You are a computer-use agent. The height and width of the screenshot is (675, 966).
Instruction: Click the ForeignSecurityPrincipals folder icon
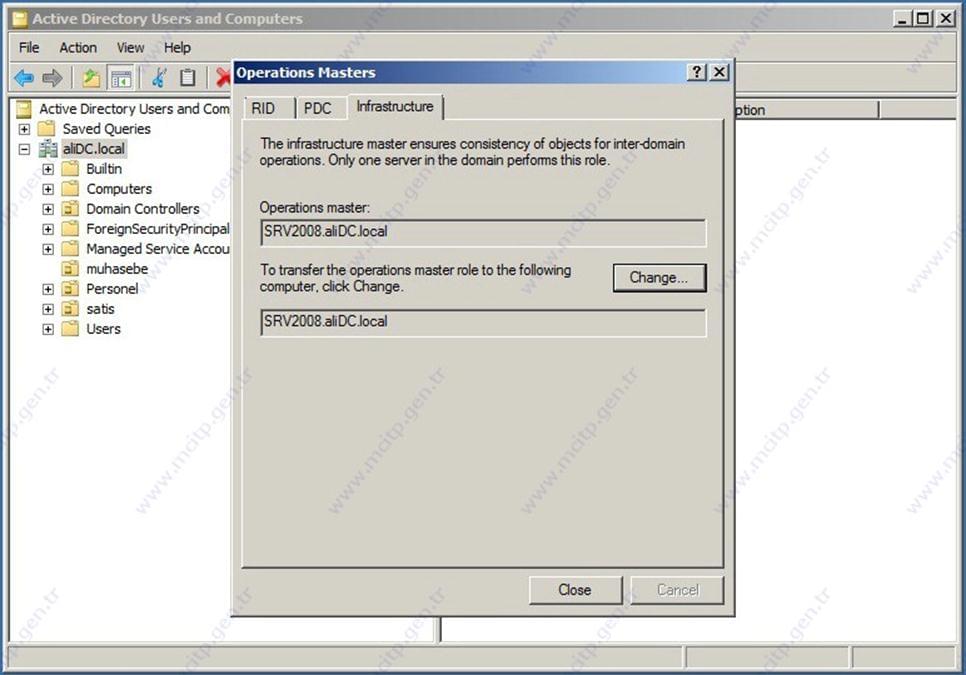click(70, 228)
